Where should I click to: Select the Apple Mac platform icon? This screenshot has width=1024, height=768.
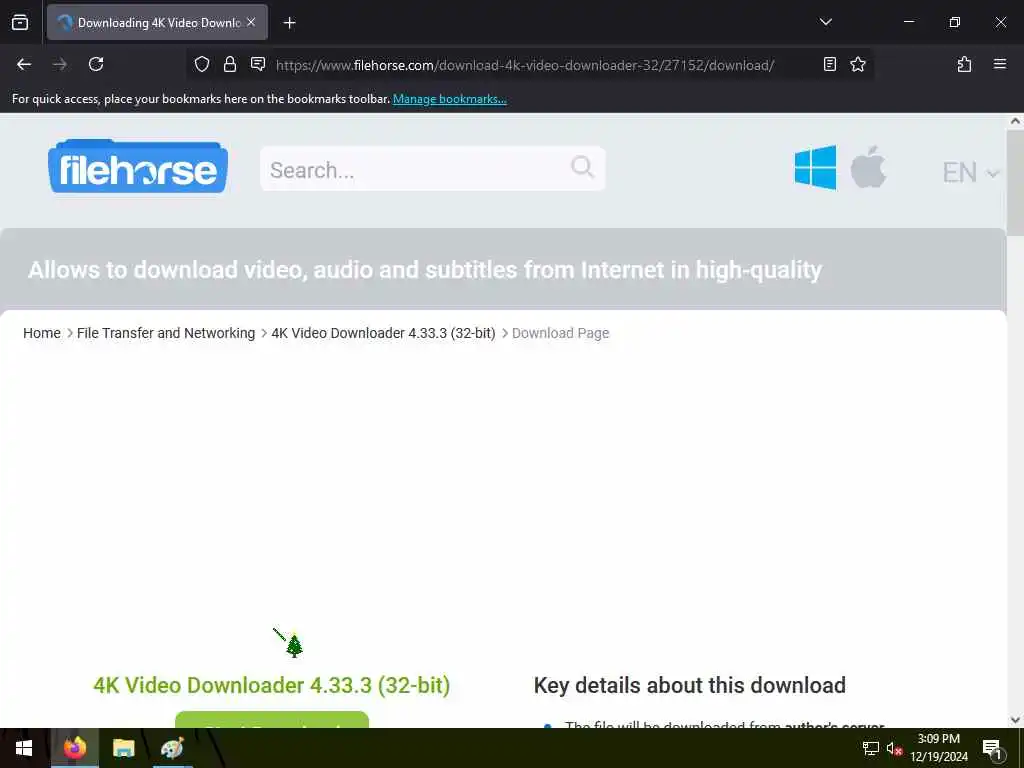point(868,167)
